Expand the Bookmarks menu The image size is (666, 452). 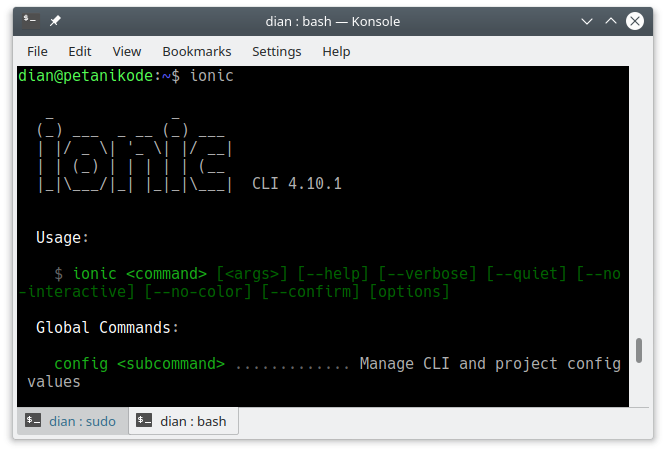(x=197, y=51)
